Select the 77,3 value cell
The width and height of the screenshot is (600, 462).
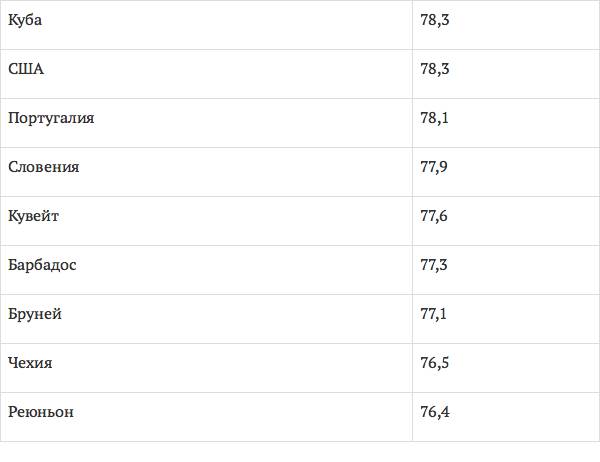point(434,265)
